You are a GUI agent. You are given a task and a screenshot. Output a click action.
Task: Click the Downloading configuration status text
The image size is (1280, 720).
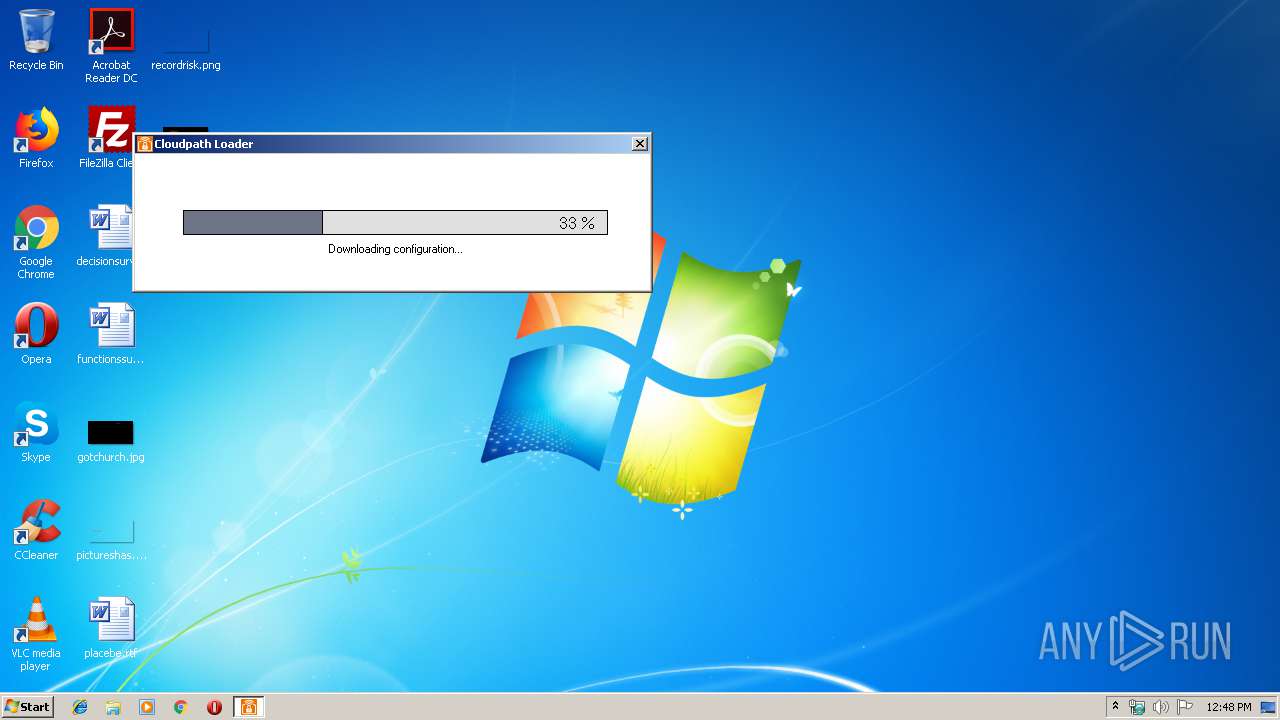(395, 249)
